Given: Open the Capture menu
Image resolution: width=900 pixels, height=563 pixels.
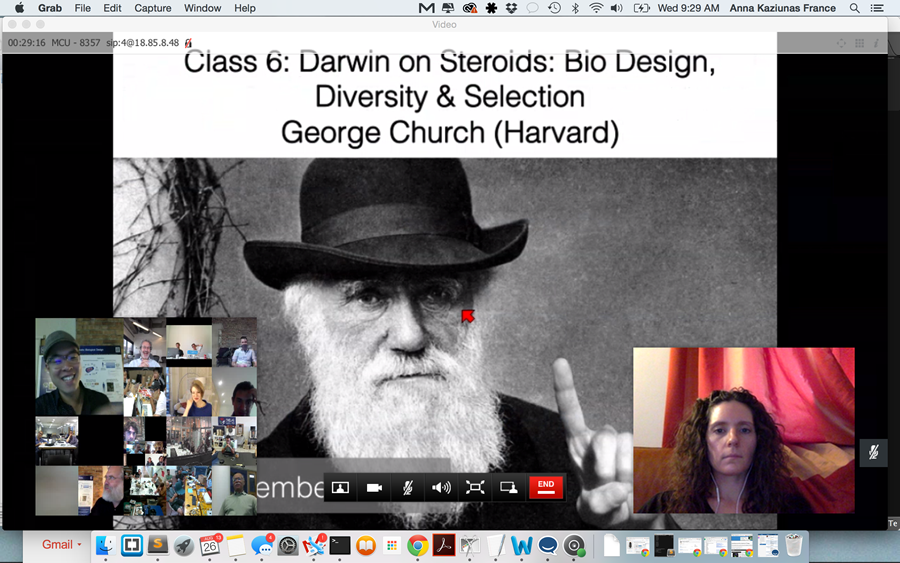Looking at the screenshot, I should click(153, 8).
